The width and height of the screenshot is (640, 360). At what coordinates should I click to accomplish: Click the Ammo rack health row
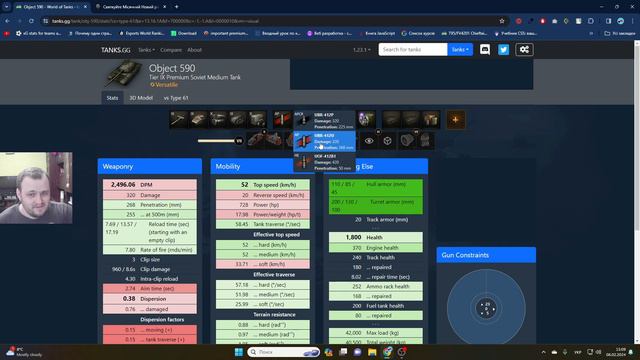[376, 287]
